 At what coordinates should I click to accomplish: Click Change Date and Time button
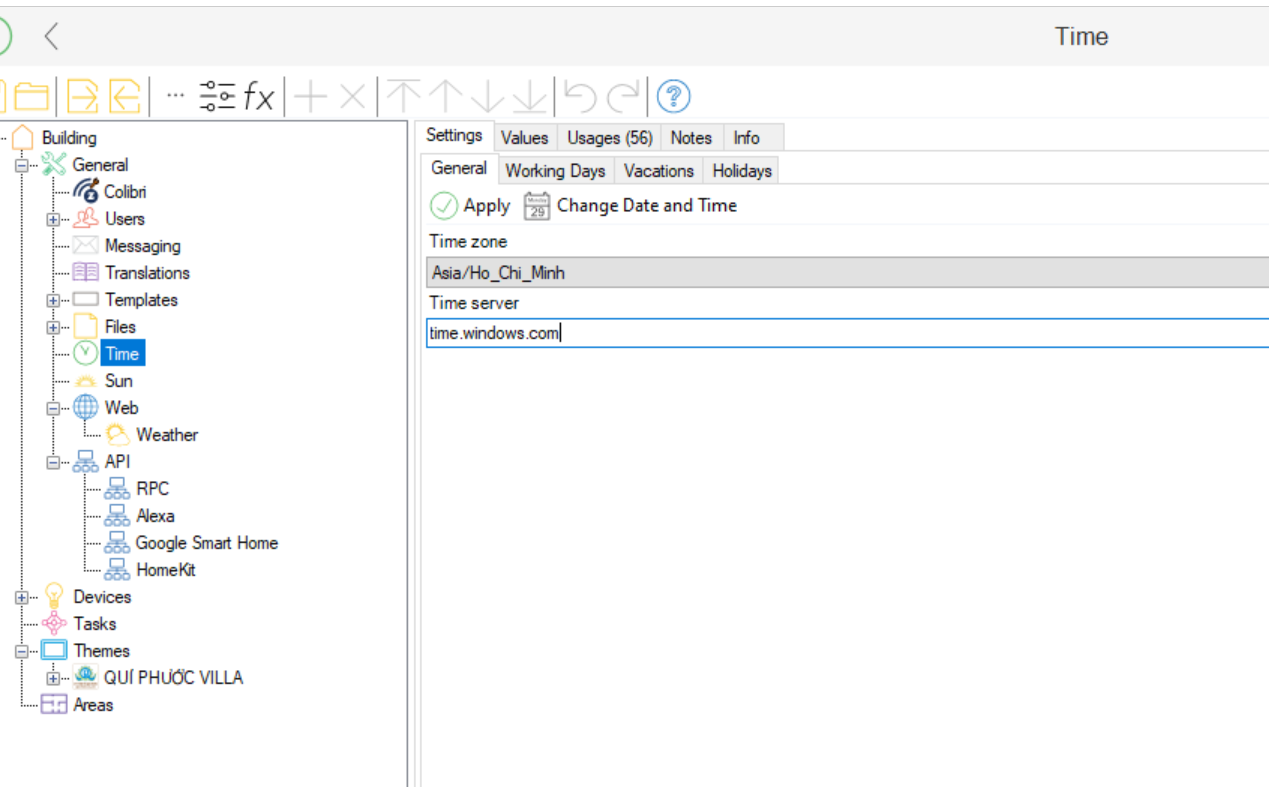click(632, 206)
